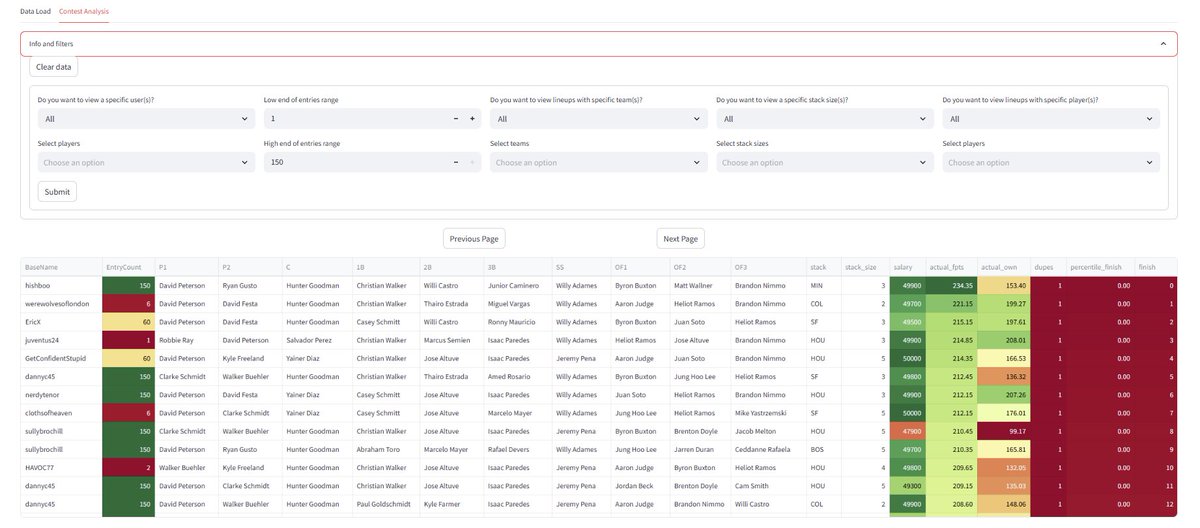The width and height of the screenshot is (1200, 528).
Task: Click the 99.17 actual_own cell
Action: (x=1004, y=431)
